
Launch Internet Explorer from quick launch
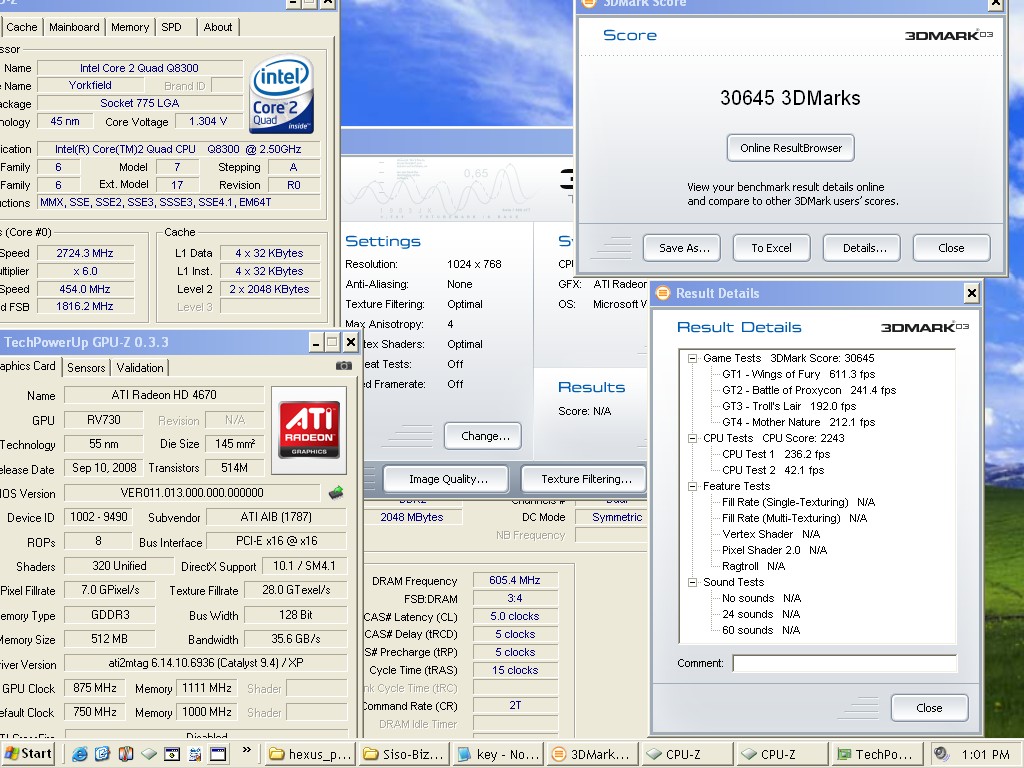[x=80, y=754]
